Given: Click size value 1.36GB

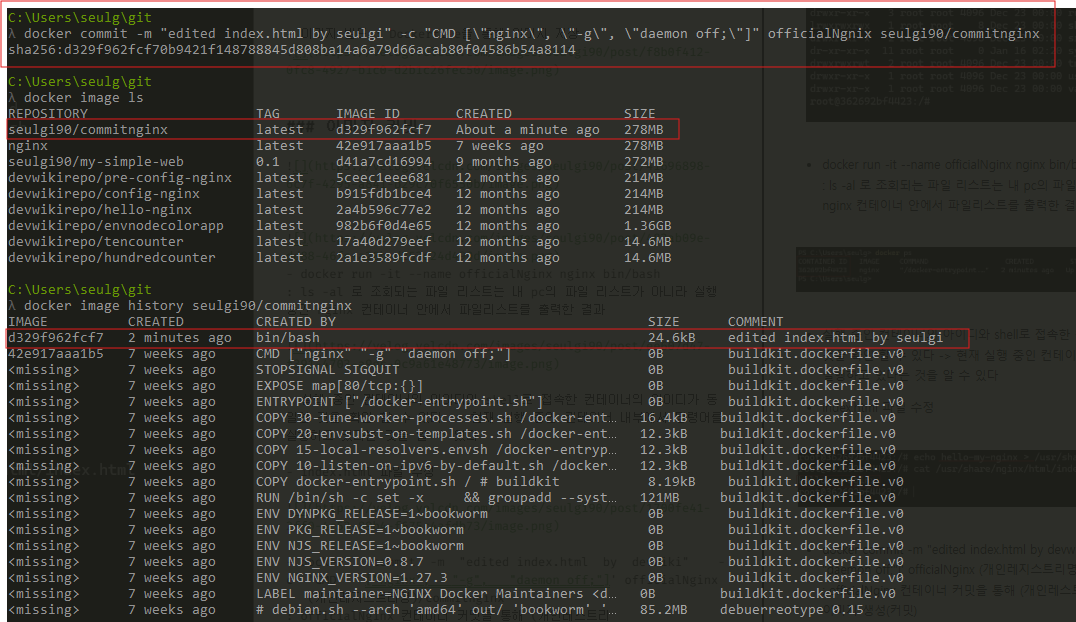Looking at the screenshot, I should pos(648,225).
